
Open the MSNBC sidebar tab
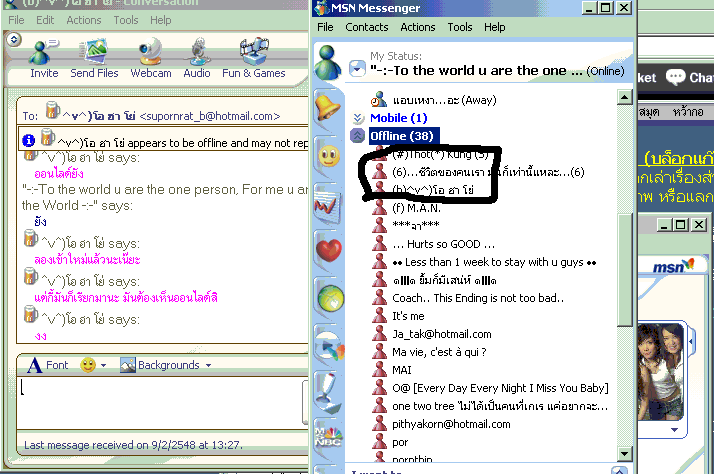328,436
